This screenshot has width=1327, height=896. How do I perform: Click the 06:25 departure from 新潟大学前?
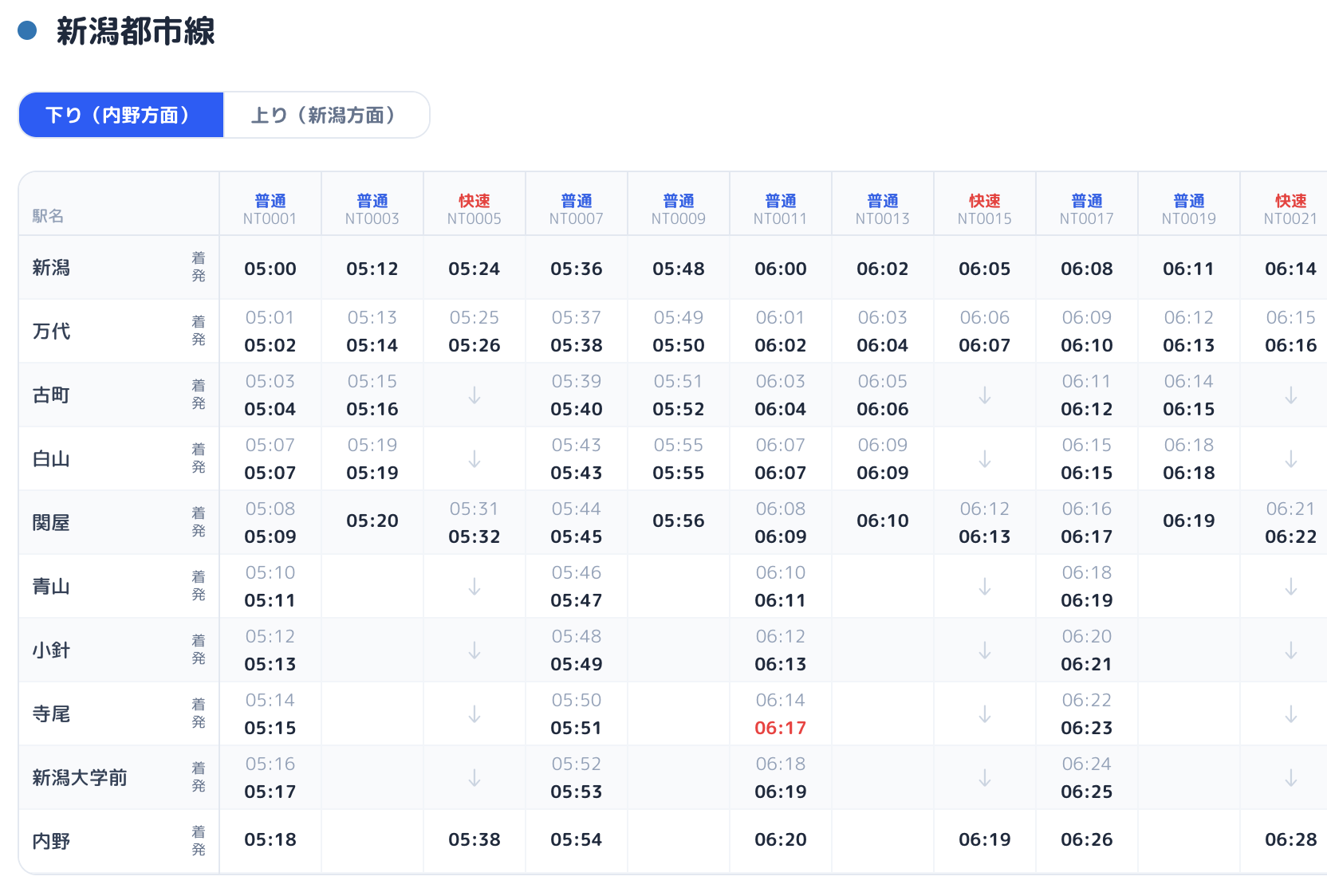coord(1087,792)
